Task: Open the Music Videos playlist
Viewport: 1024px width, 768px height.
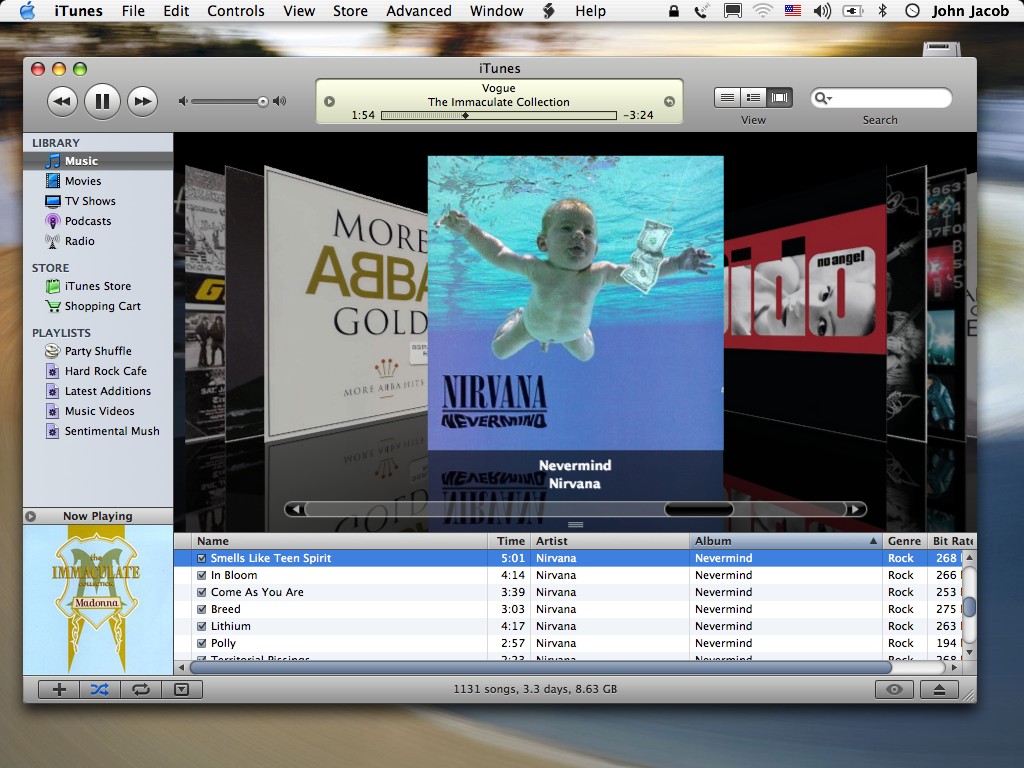Action: [99, 411]
